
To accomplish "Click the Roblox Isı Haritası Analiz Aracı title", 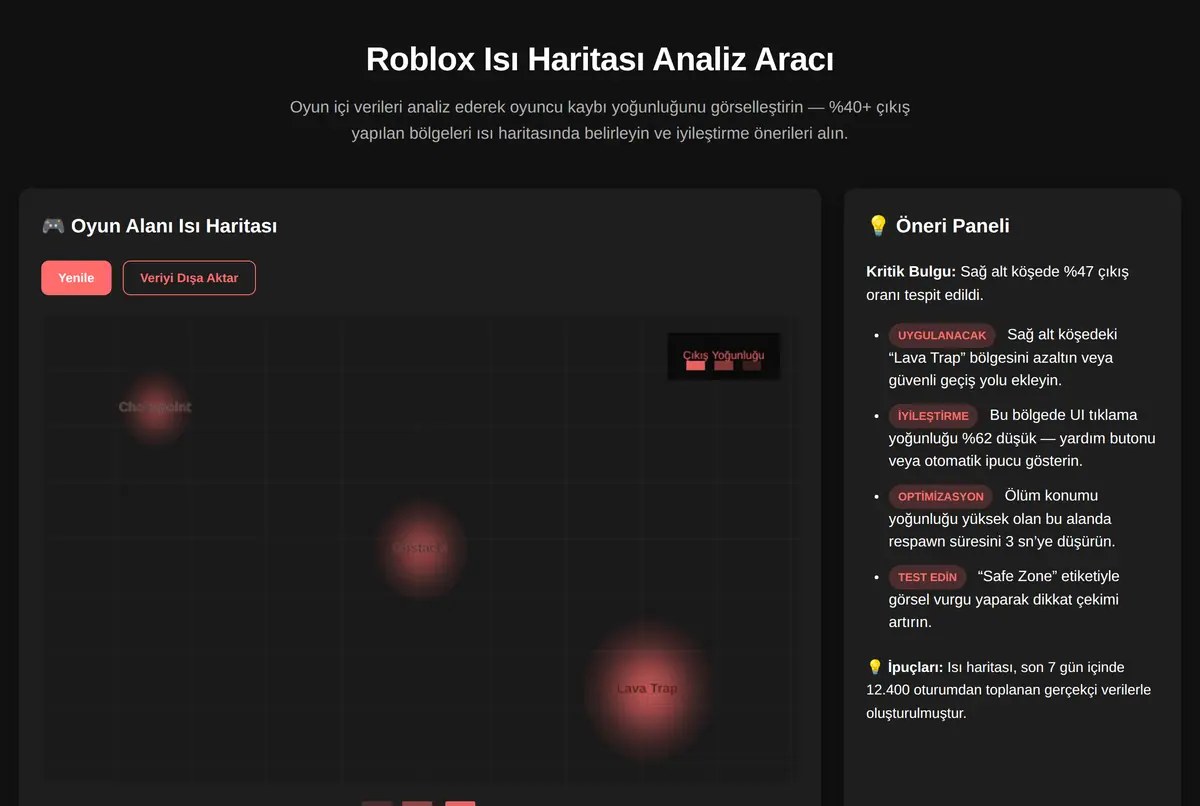I will coord(600,59).
